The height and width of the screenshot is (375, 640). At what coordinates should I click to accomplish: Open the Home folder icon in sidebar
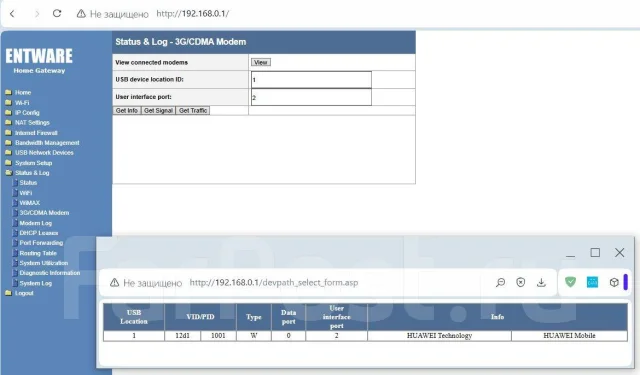pos(8,92)
